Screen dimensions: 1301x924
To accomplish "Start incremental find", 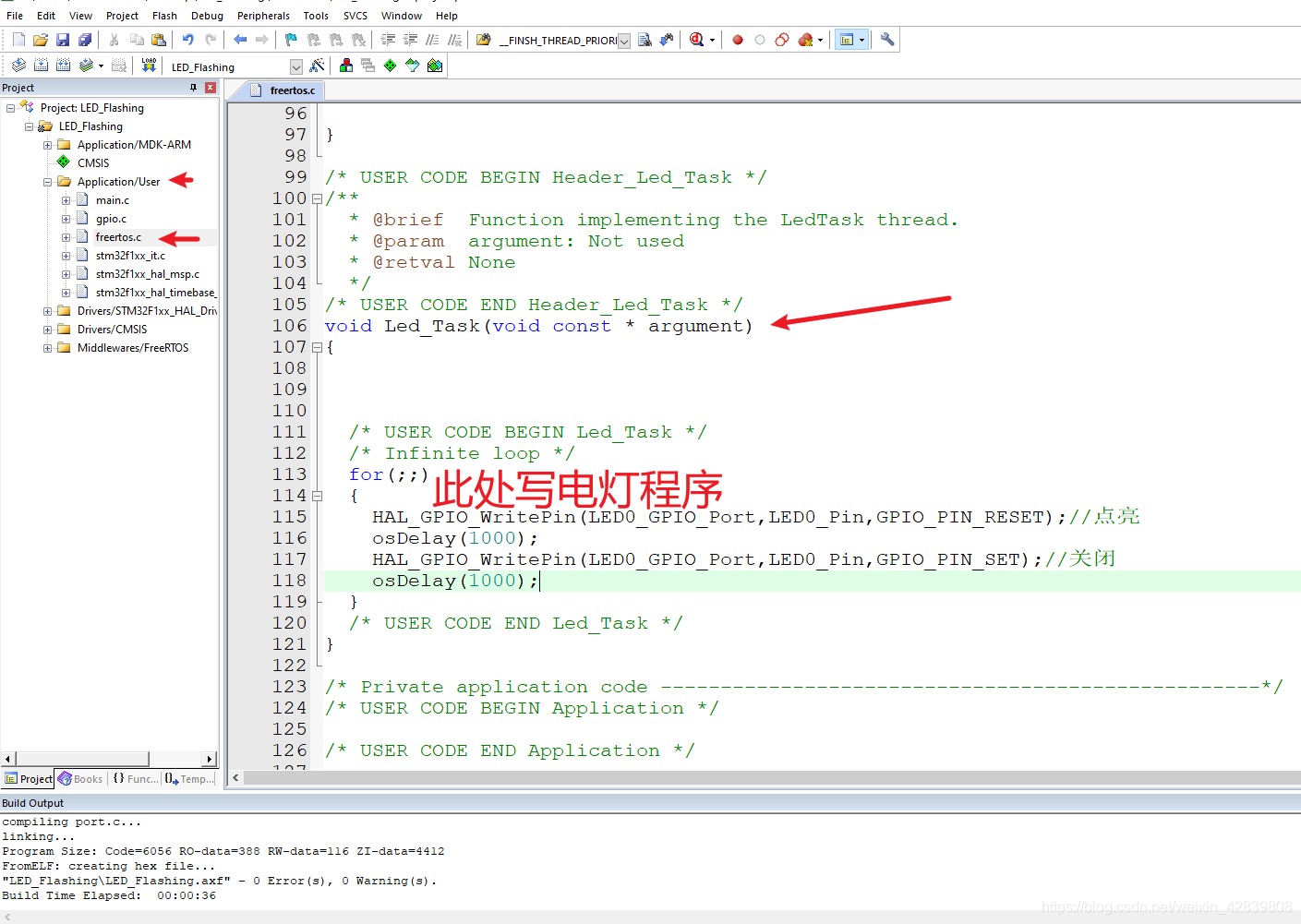I will pos(667,40).
